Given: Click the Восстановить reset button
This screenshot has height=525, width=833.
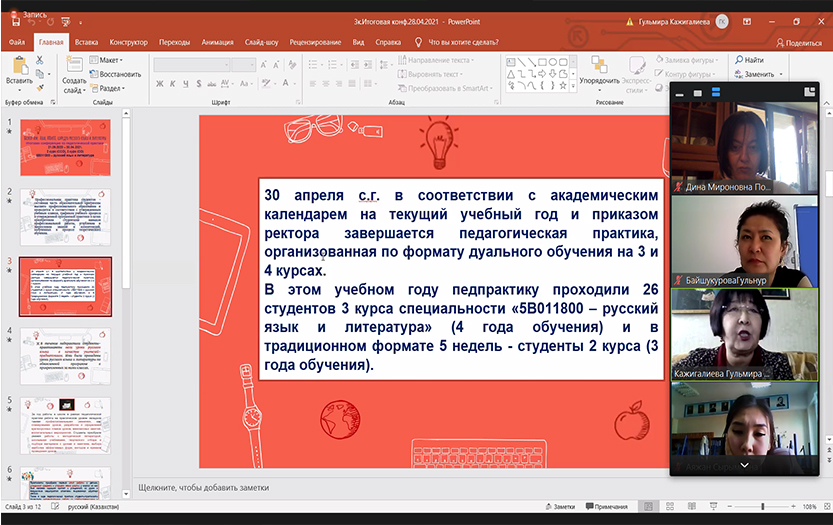Looking at the screenshot, I should [115, 74].
